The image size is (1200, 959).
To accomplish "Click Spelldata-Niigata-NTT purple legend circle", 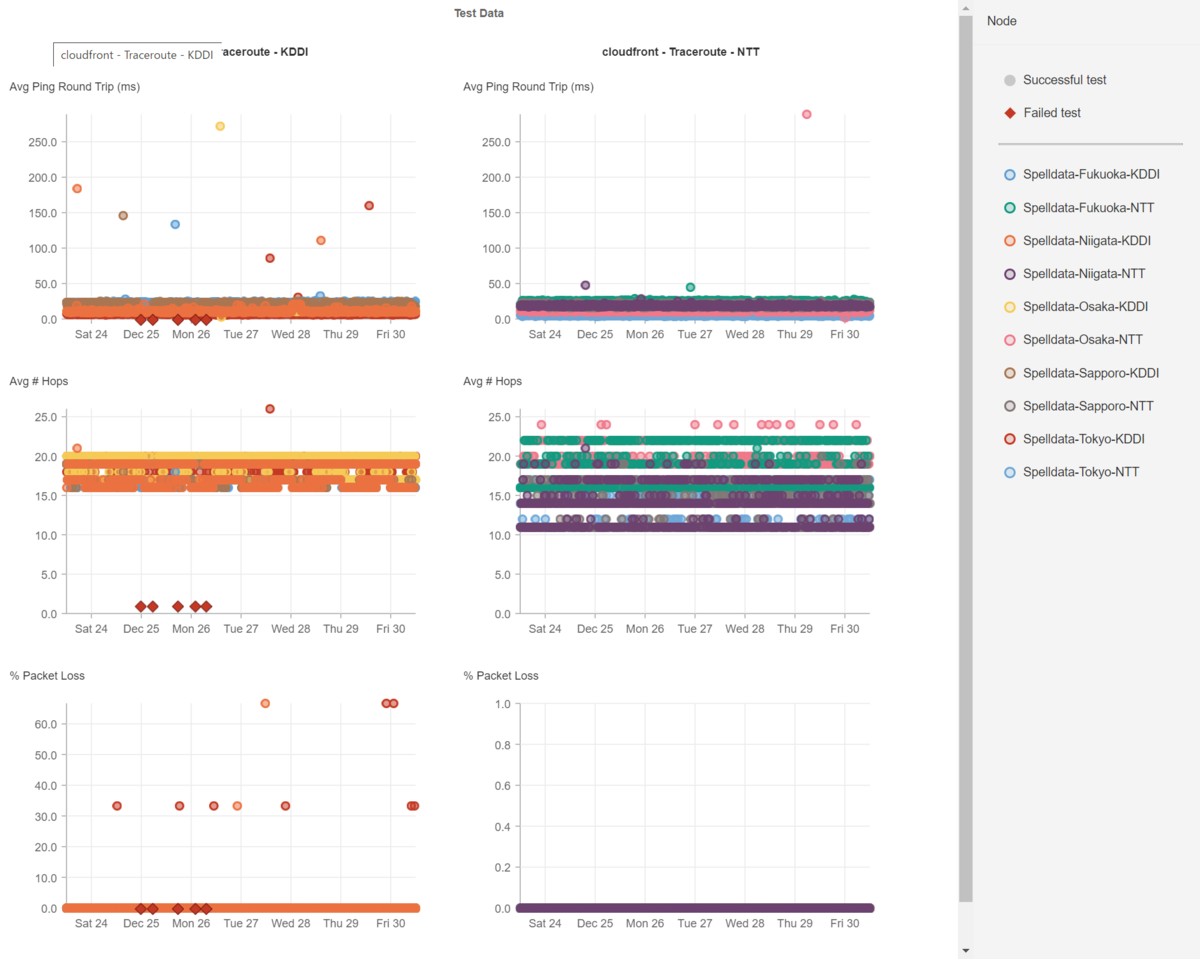I will coord(1009,274).
